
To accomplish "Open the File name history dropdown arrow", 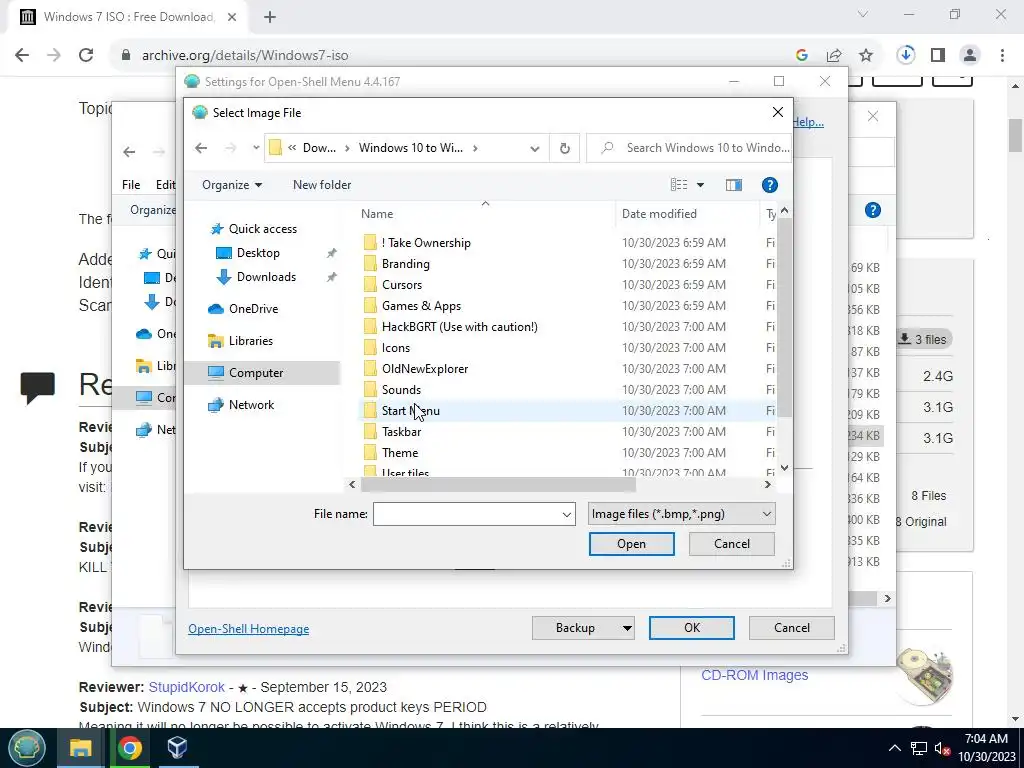I will (567, 515).
